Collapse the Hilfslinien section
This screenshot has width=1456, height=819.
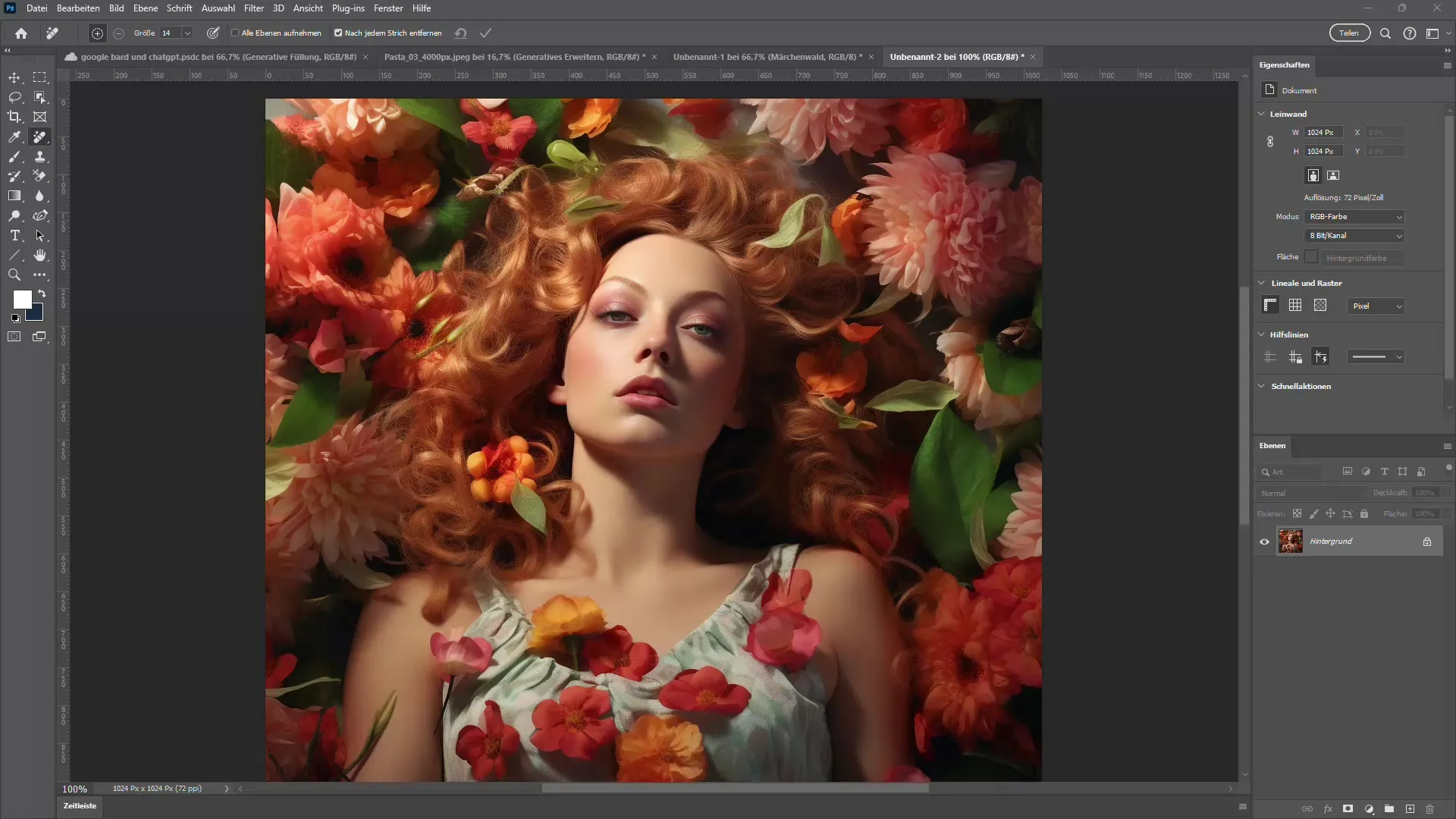tap(1261, 334)
